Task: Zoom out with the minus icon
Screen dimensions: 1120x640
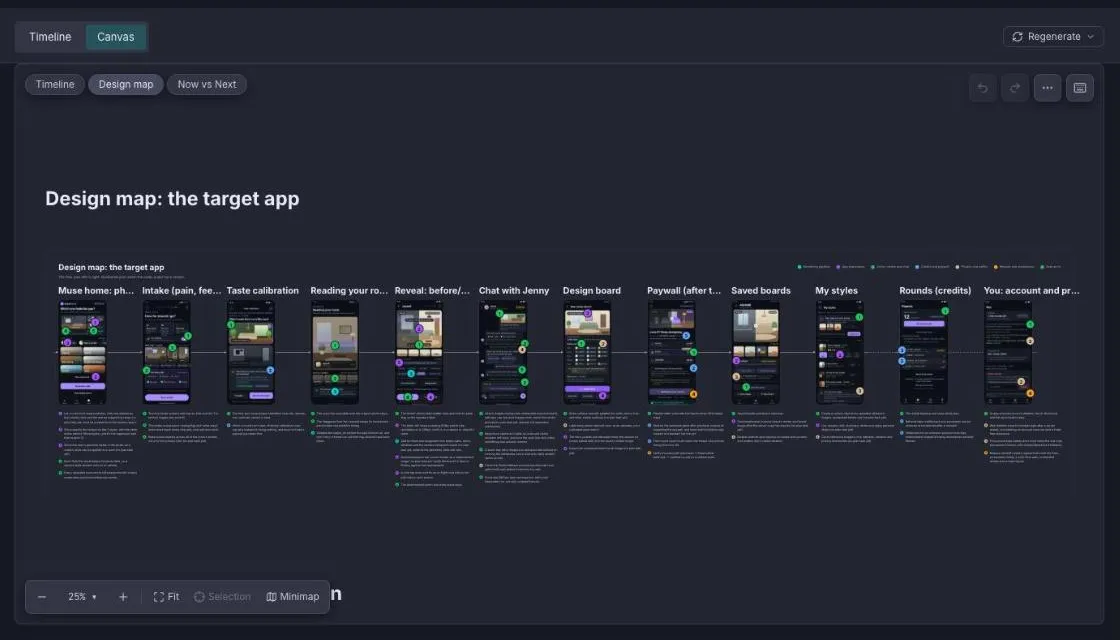Action: 42,597
